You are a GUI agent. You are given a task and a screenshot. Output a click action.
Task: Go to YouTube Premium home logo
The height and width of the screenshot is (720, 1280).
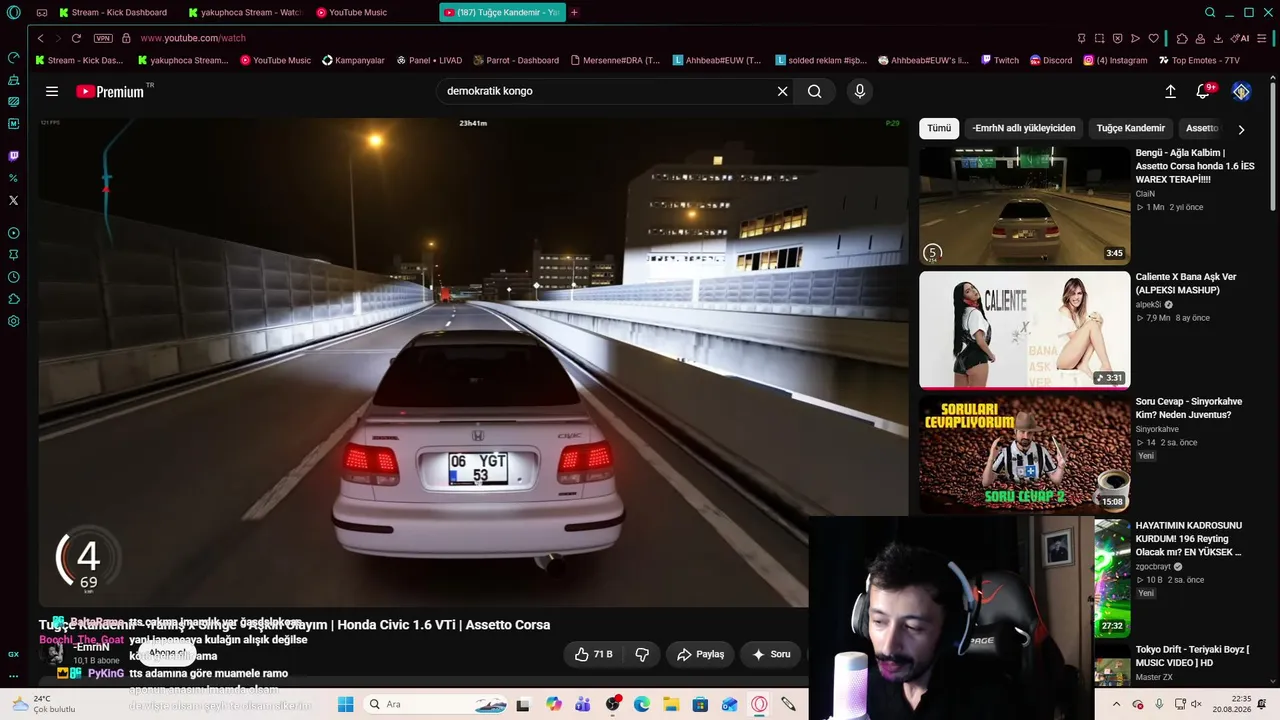tap(110, 91)
